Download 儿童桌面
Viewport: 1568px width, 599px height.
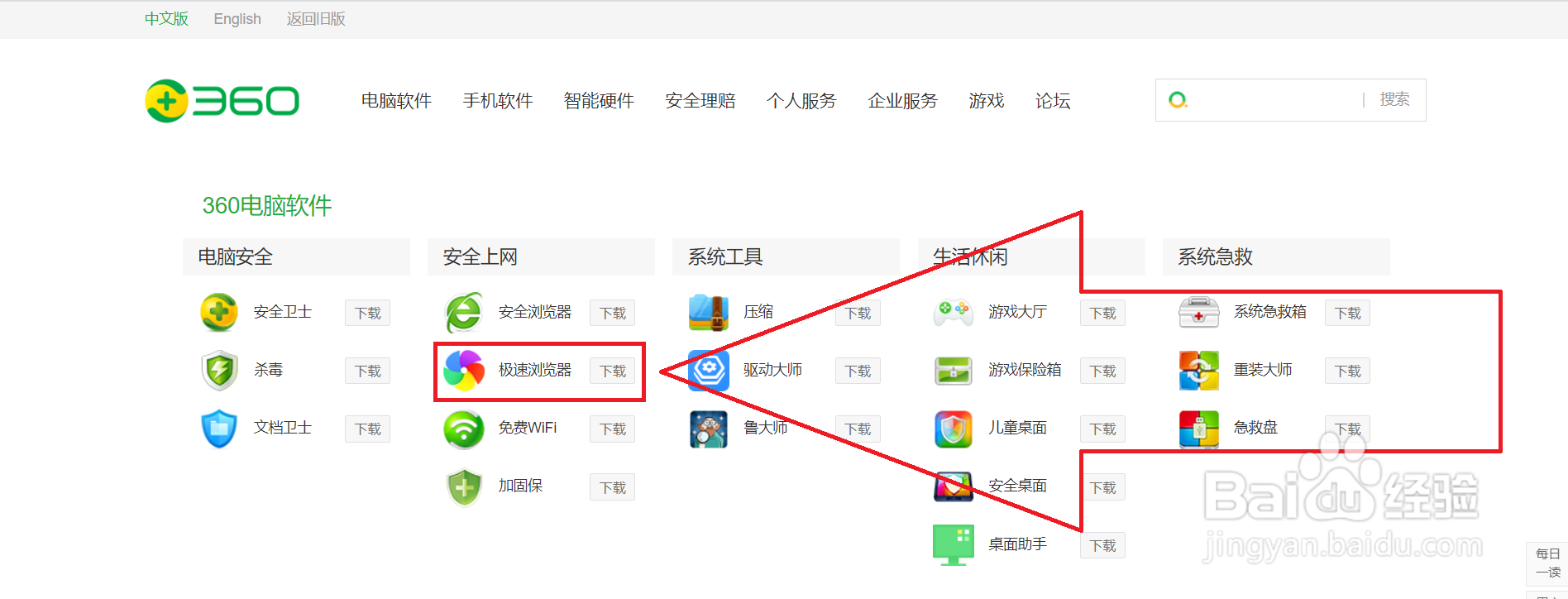point(1102,429)
